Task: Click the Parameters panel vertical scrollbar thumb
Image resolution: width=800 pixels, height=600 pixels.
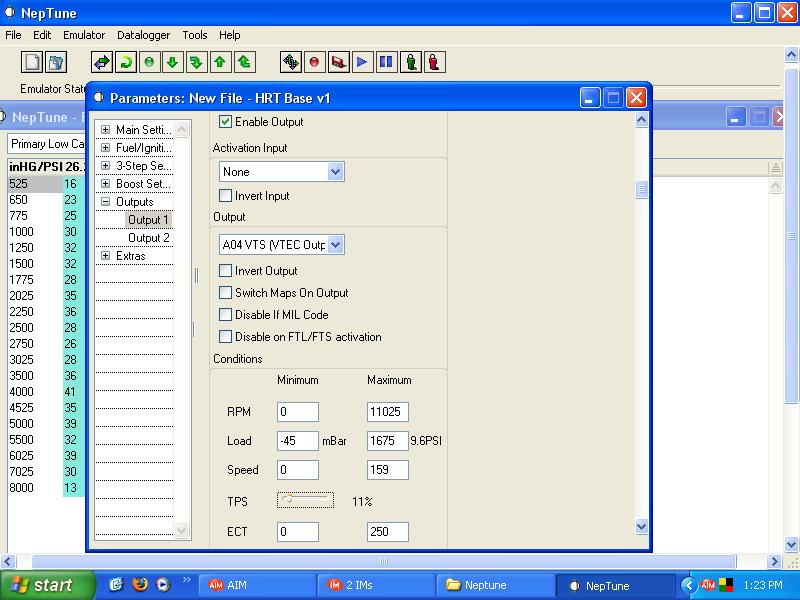Action: pyautogui.click(x=642, y=189)
